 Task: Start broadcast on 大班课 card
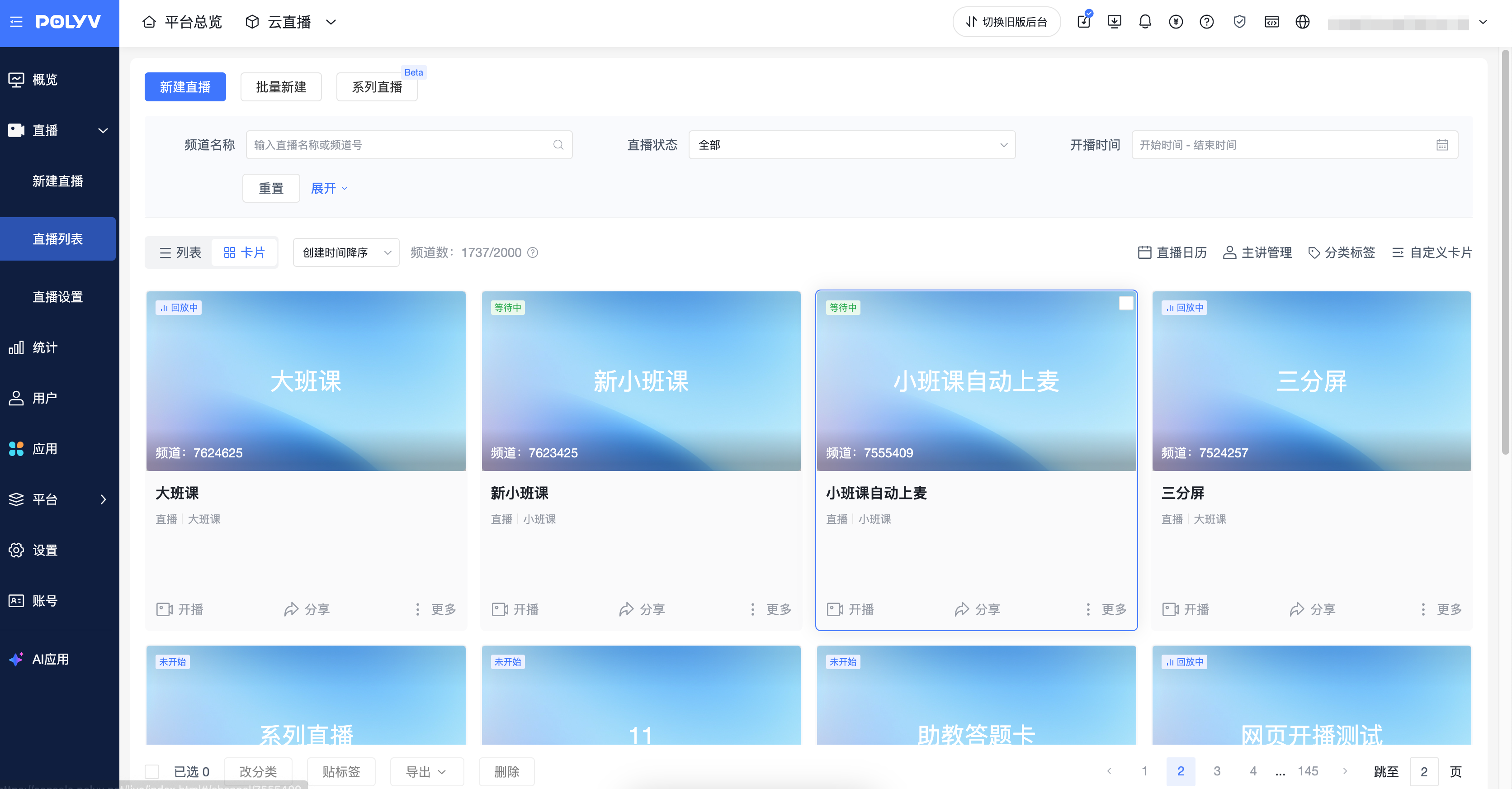180,609
